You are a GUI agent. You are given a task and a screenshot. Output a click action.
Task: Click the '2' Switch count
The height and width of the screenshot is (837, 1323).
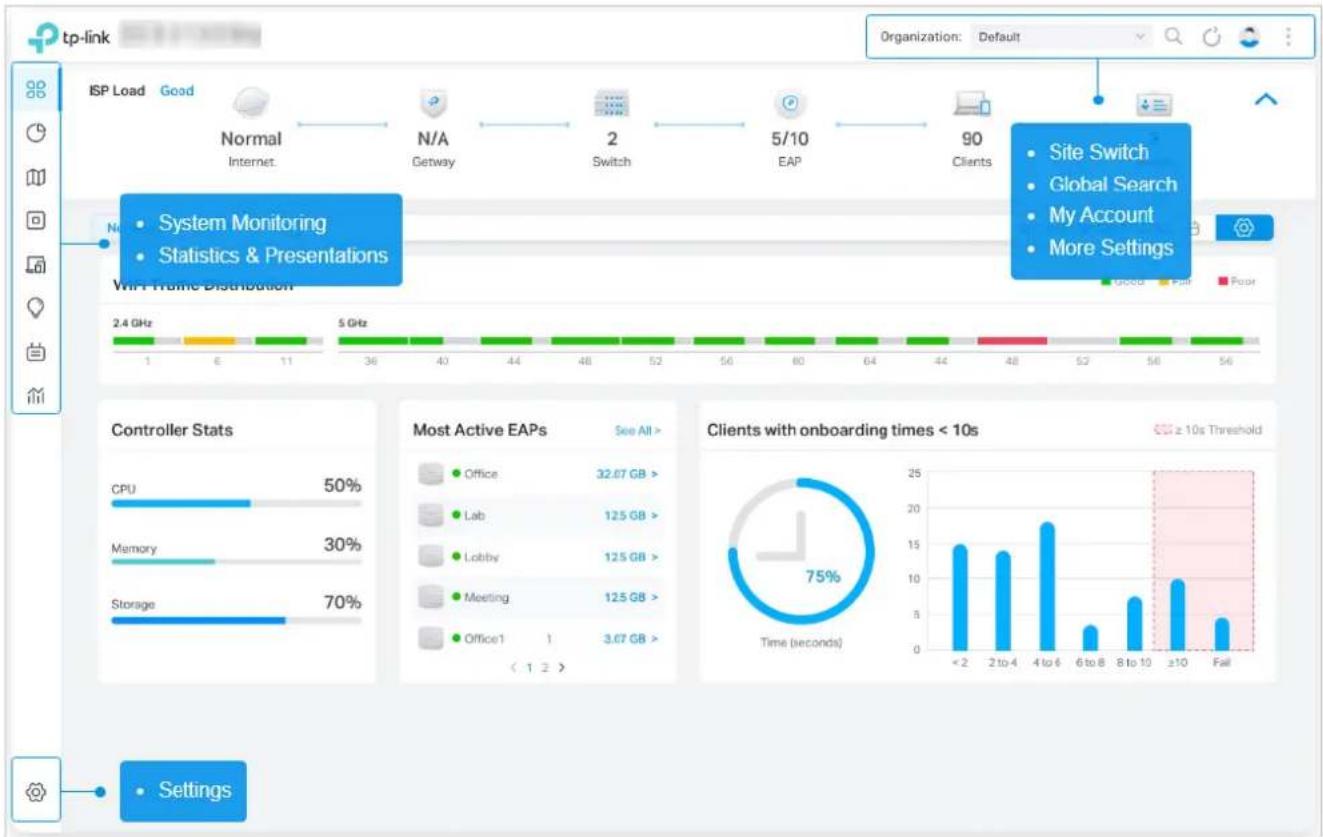tap(611, 139)
